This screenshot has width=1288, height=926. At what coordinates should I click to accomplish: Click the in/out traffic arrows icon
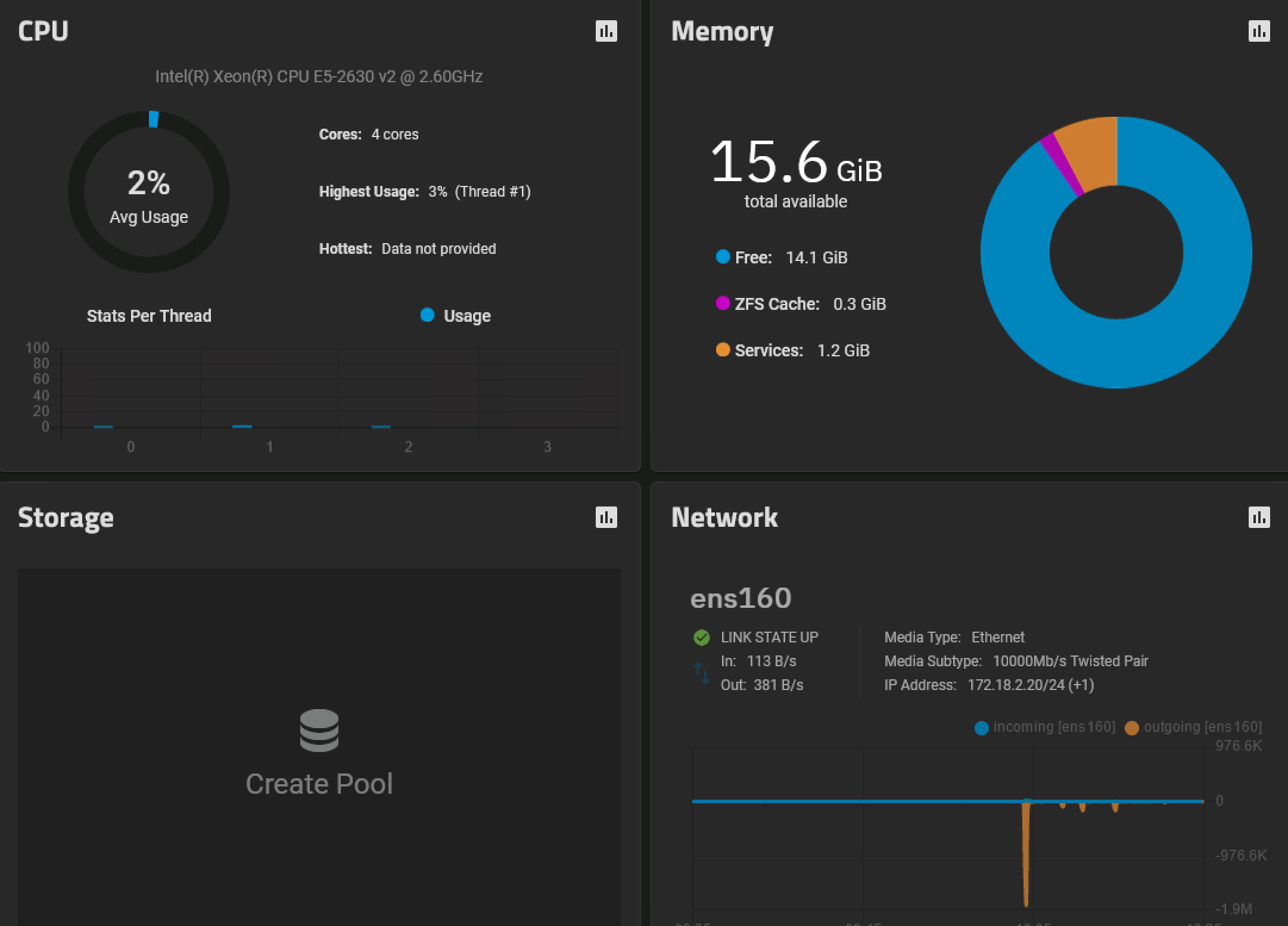click(702, 673)
